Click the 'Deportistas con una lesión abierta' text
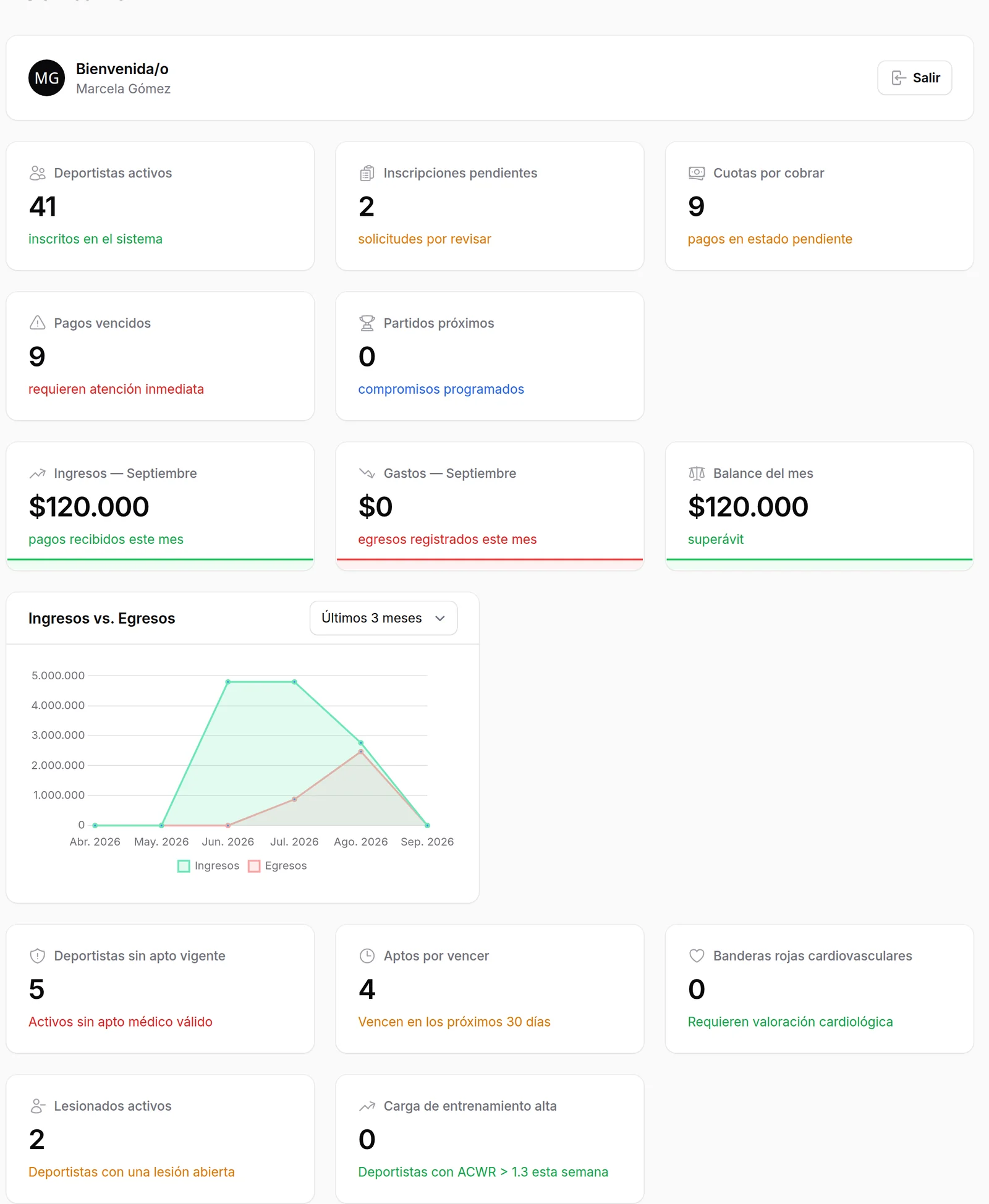The image size is (989, 1204). (x=131, y=1172)
